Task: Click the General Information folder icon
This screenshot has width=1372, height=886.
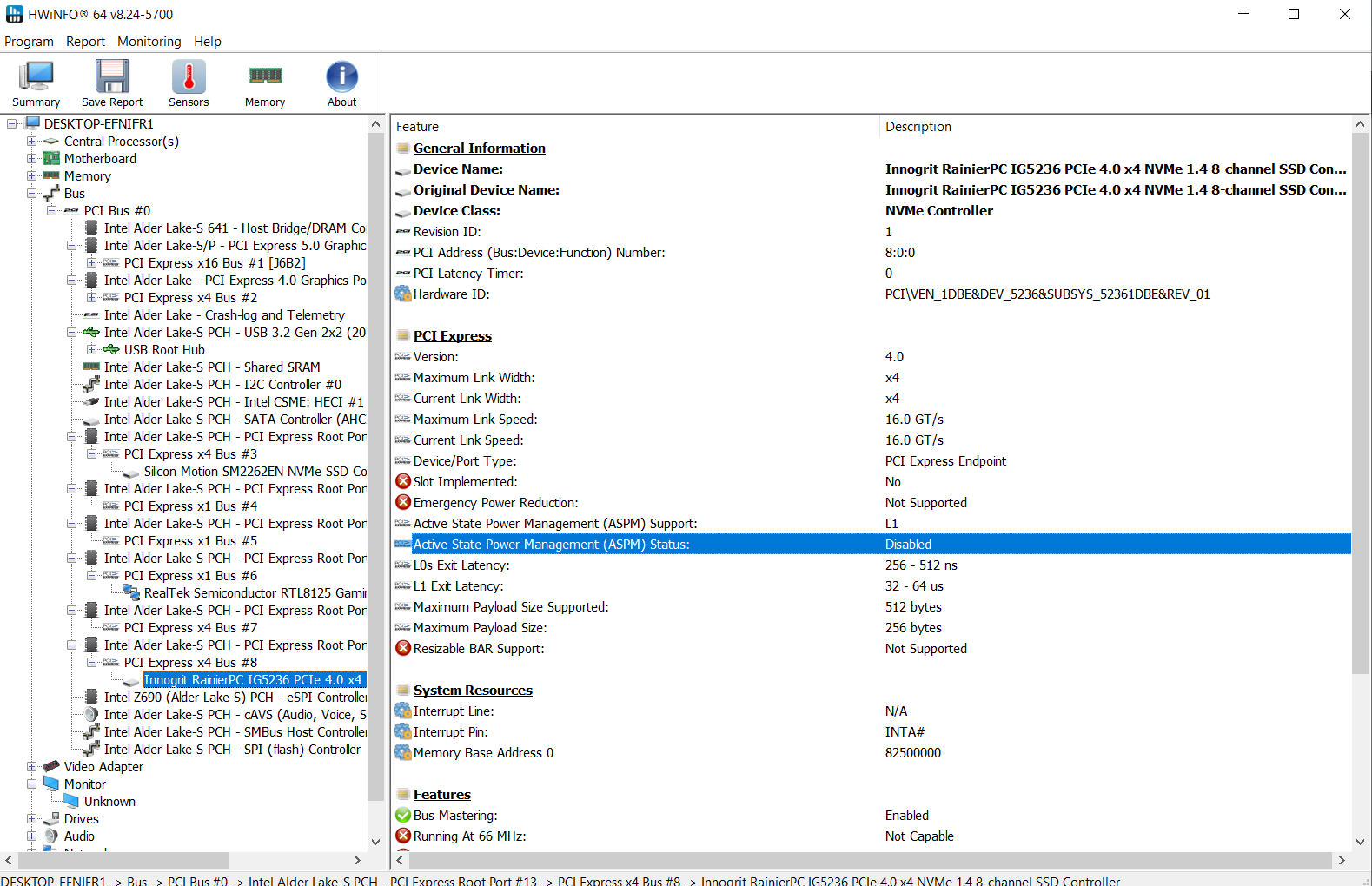Action: pos(403,148)
